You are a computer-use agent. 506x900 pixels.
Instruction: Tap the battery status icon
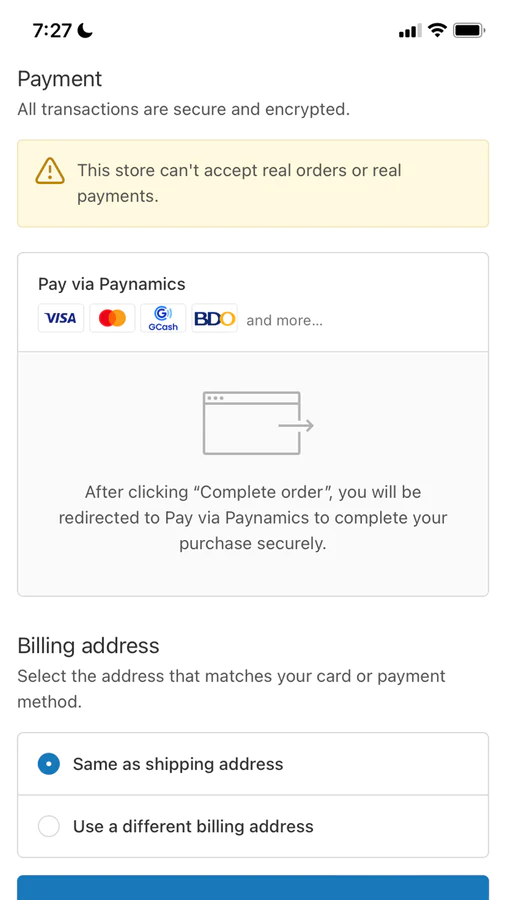click(469, 30)
